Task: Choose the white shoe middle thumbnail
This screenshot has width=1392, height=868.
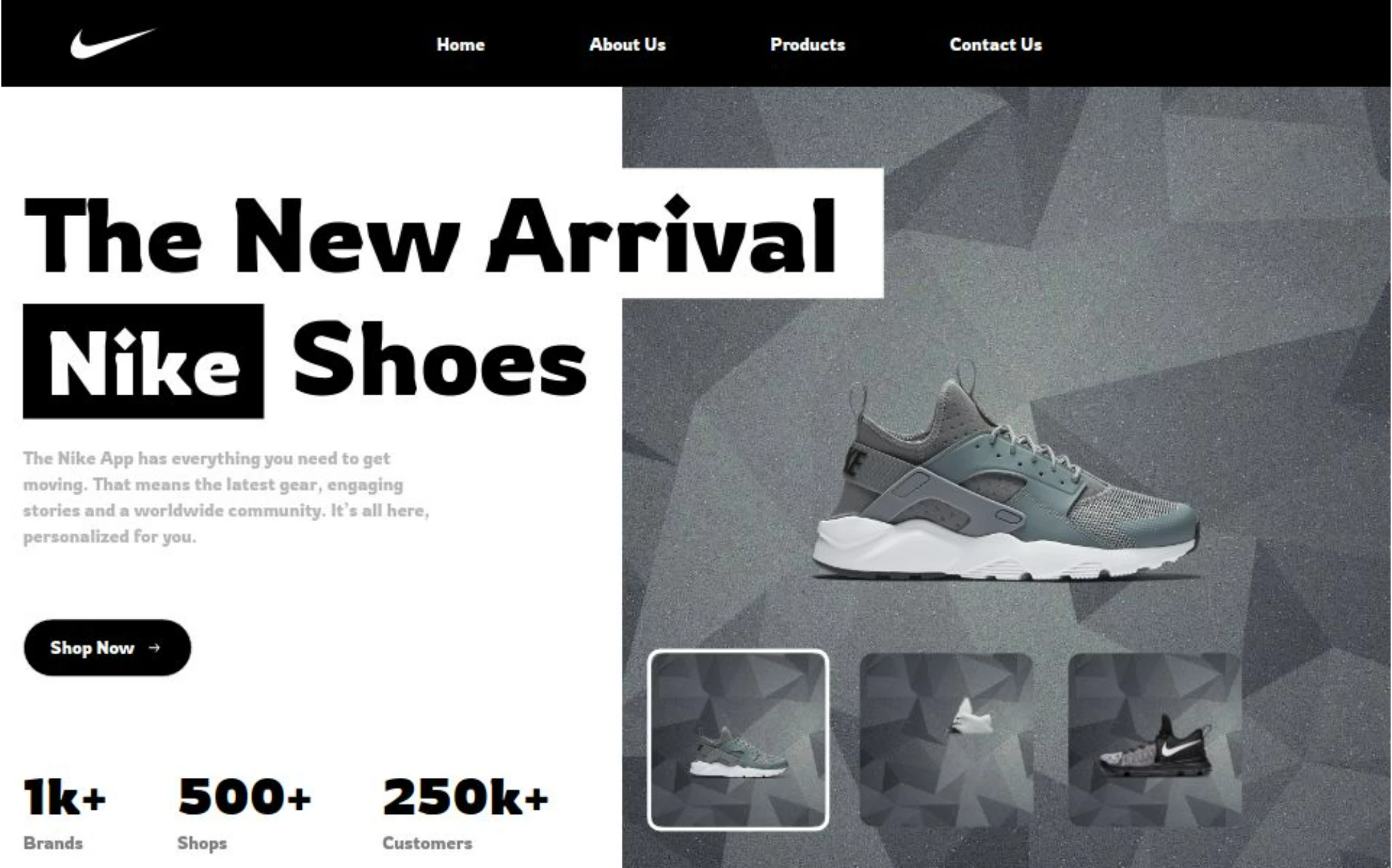Action: pos(947,740)
